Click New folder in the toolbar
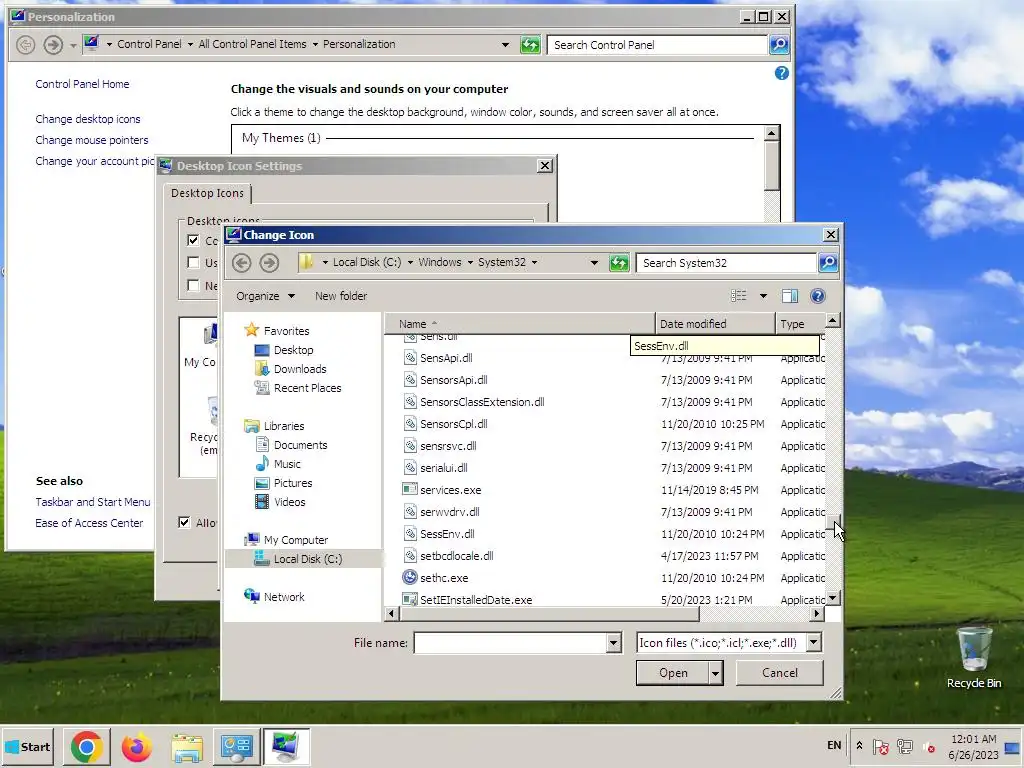 pos(341,296)
